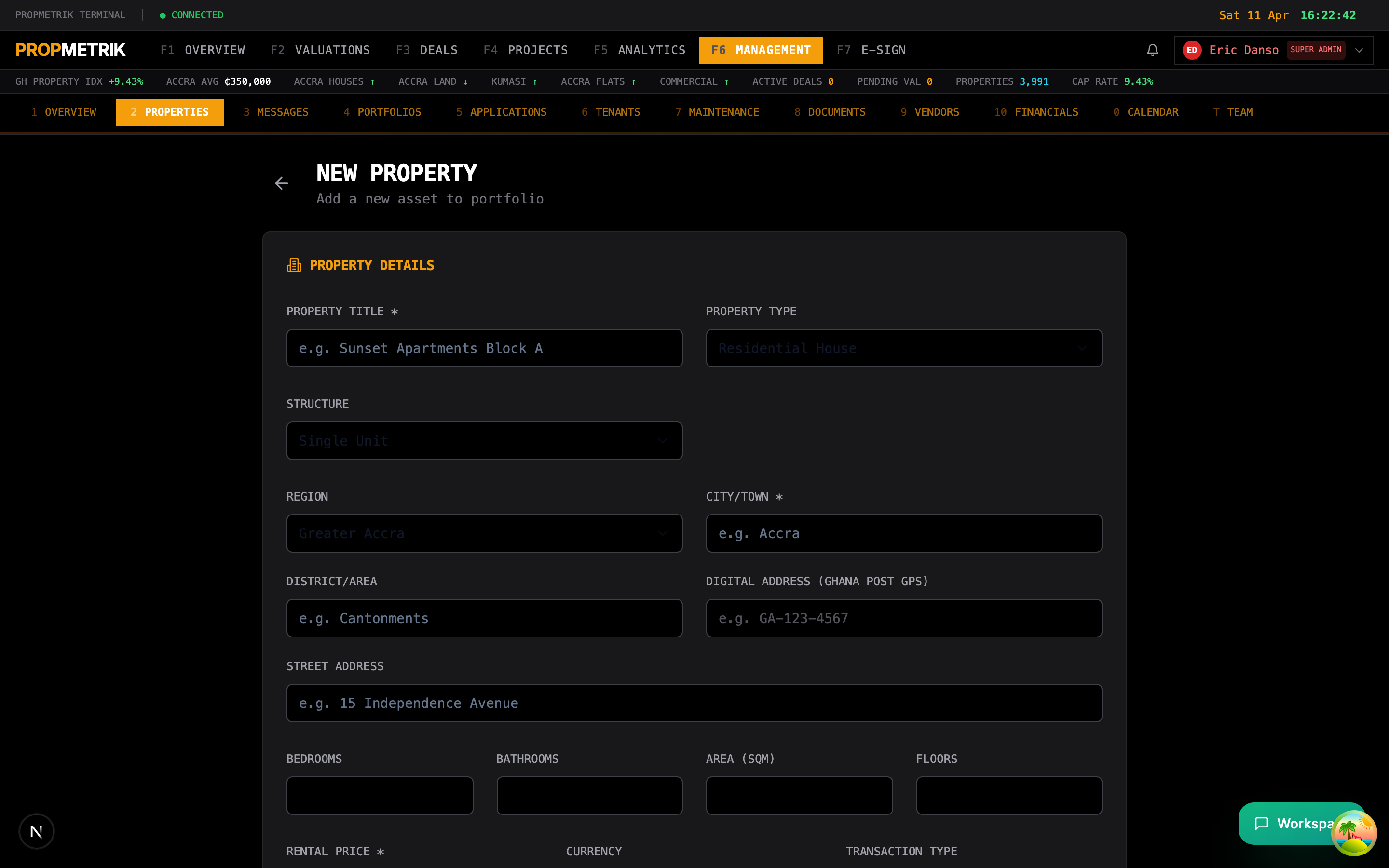The height and width of the screenshot is (868, 1389).
Task: Go to the Financials sub-tab
Action: pos(1036,112)
